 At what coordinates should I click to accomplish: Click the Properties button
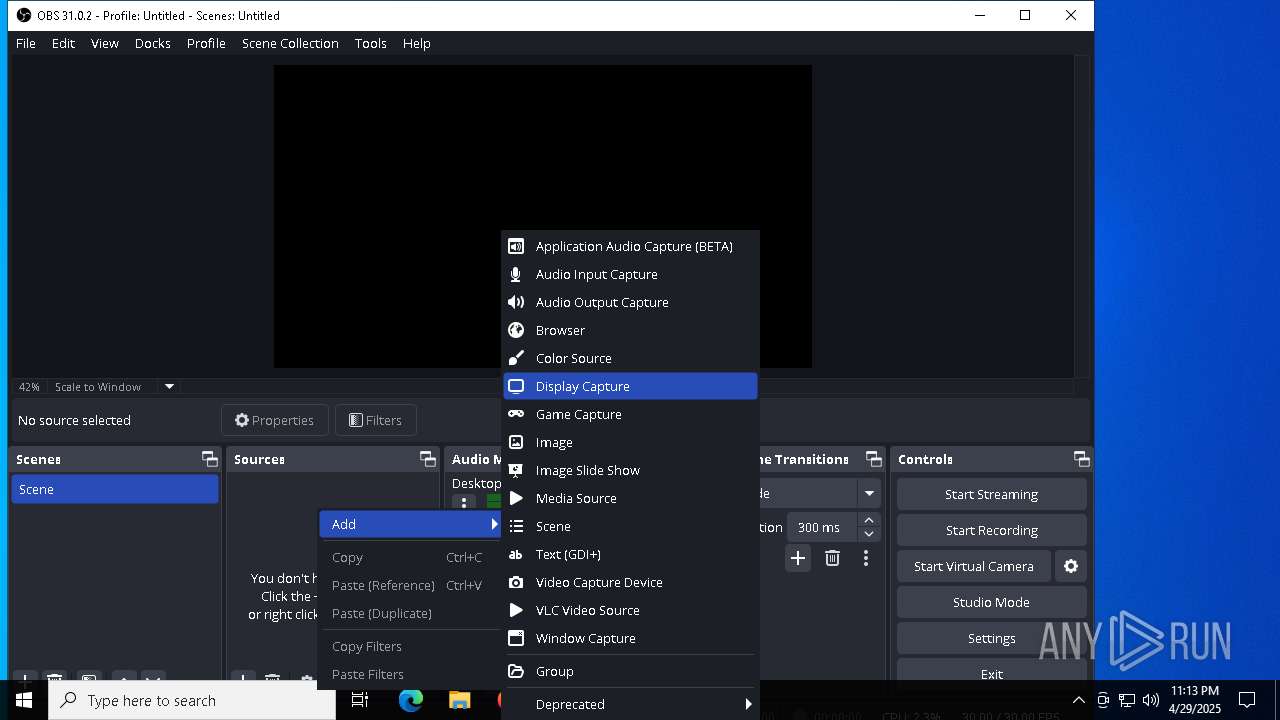coord(274,420)
